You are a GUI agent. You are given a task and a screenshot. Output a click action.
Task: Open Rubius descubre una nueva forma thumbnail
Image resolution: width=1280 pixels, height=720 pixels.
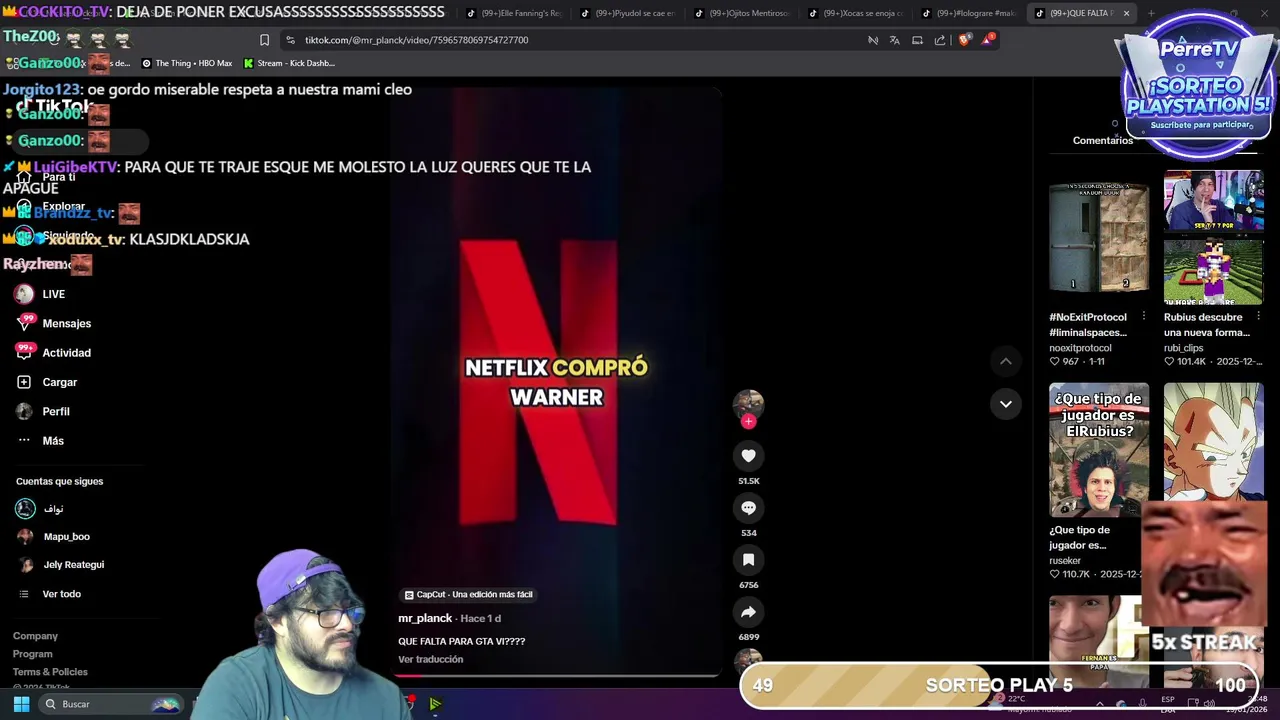tap(1213, 238)
